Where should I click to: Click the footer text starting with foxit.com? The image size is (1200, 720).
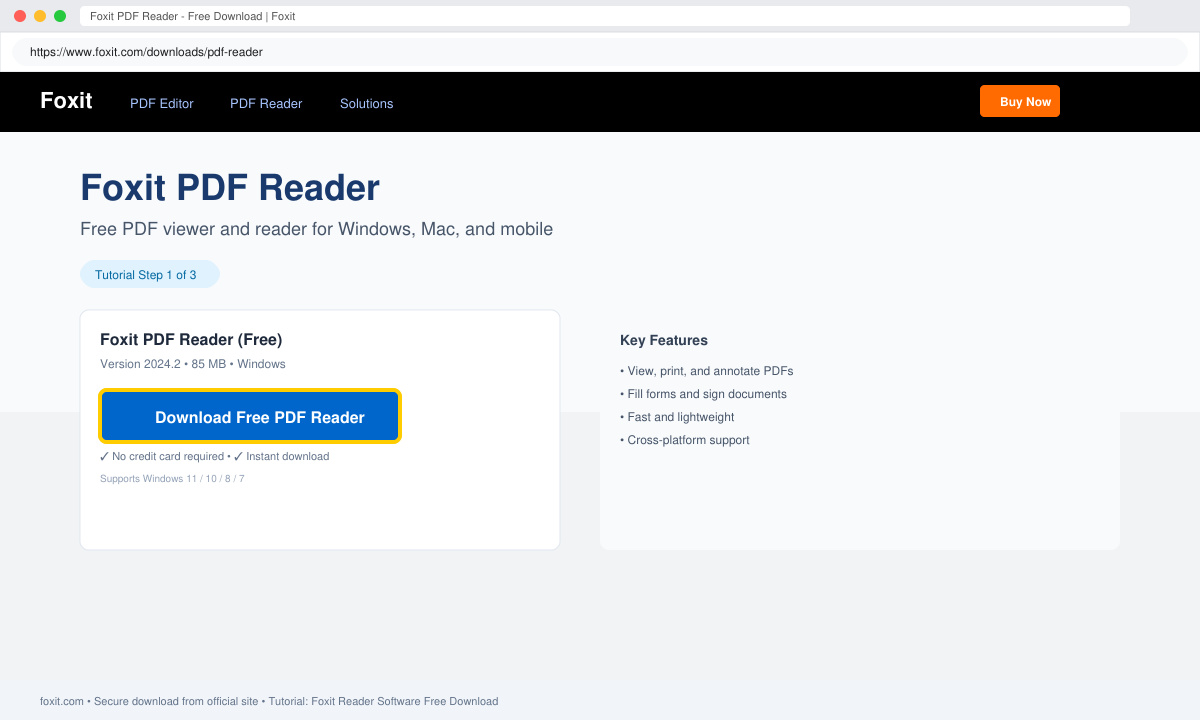(269, 701)
